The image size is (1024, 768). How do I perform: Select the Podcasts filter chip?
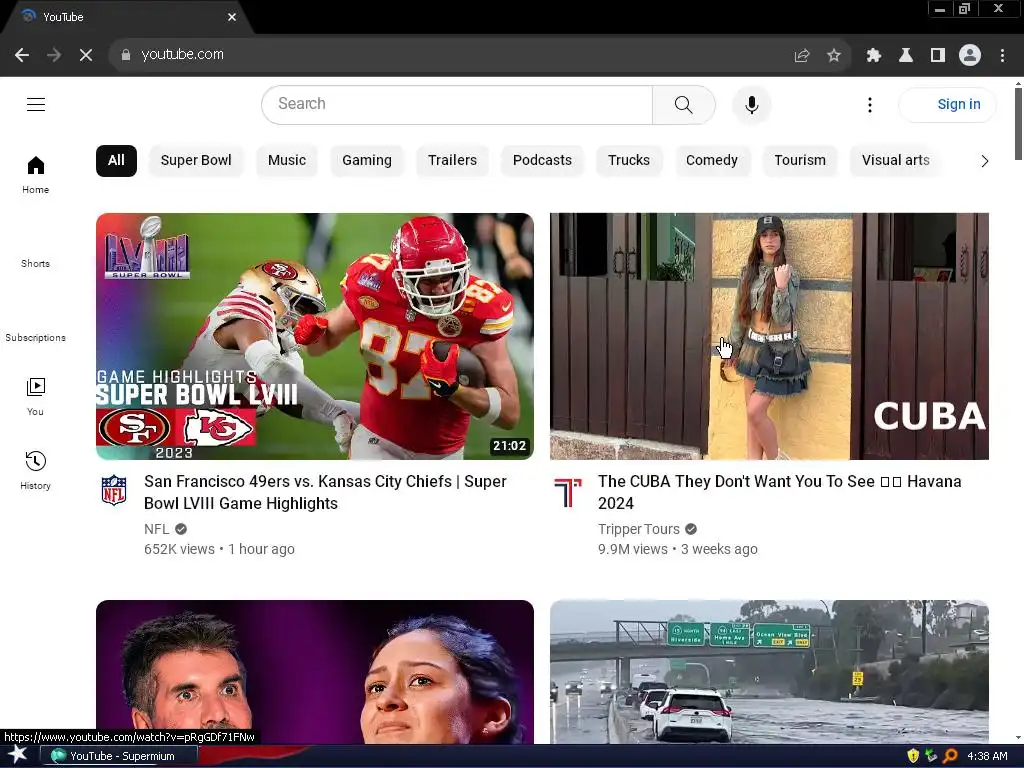[x=542, y=161]
